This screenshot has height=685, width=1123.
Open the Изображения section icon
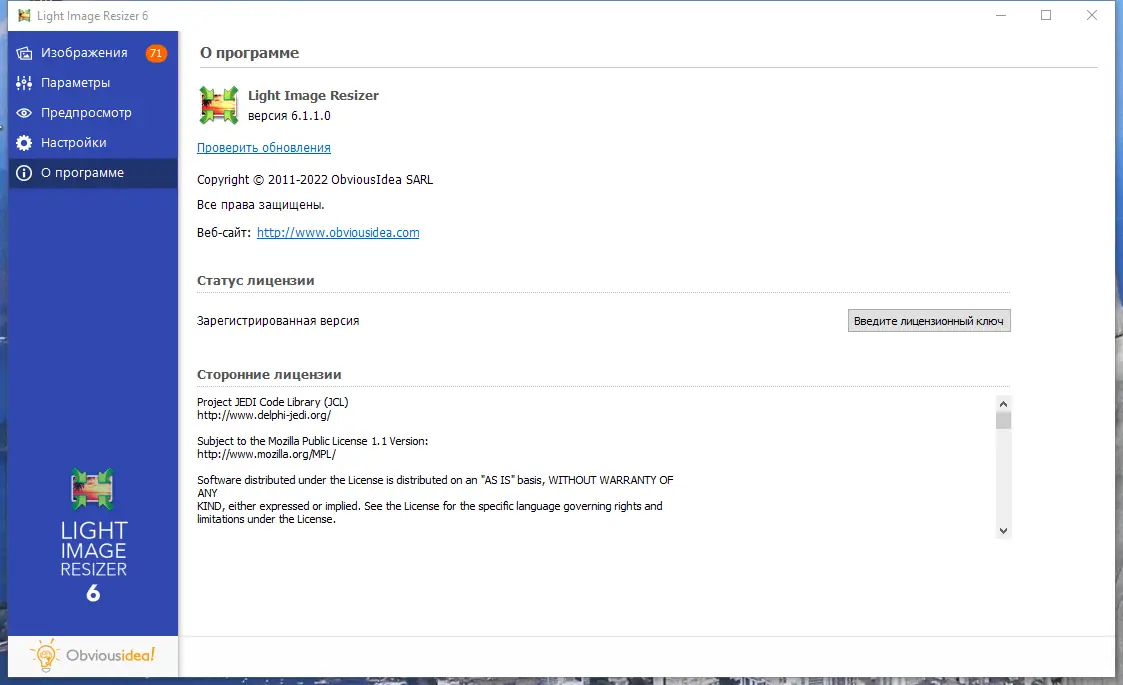pos(24,53)
